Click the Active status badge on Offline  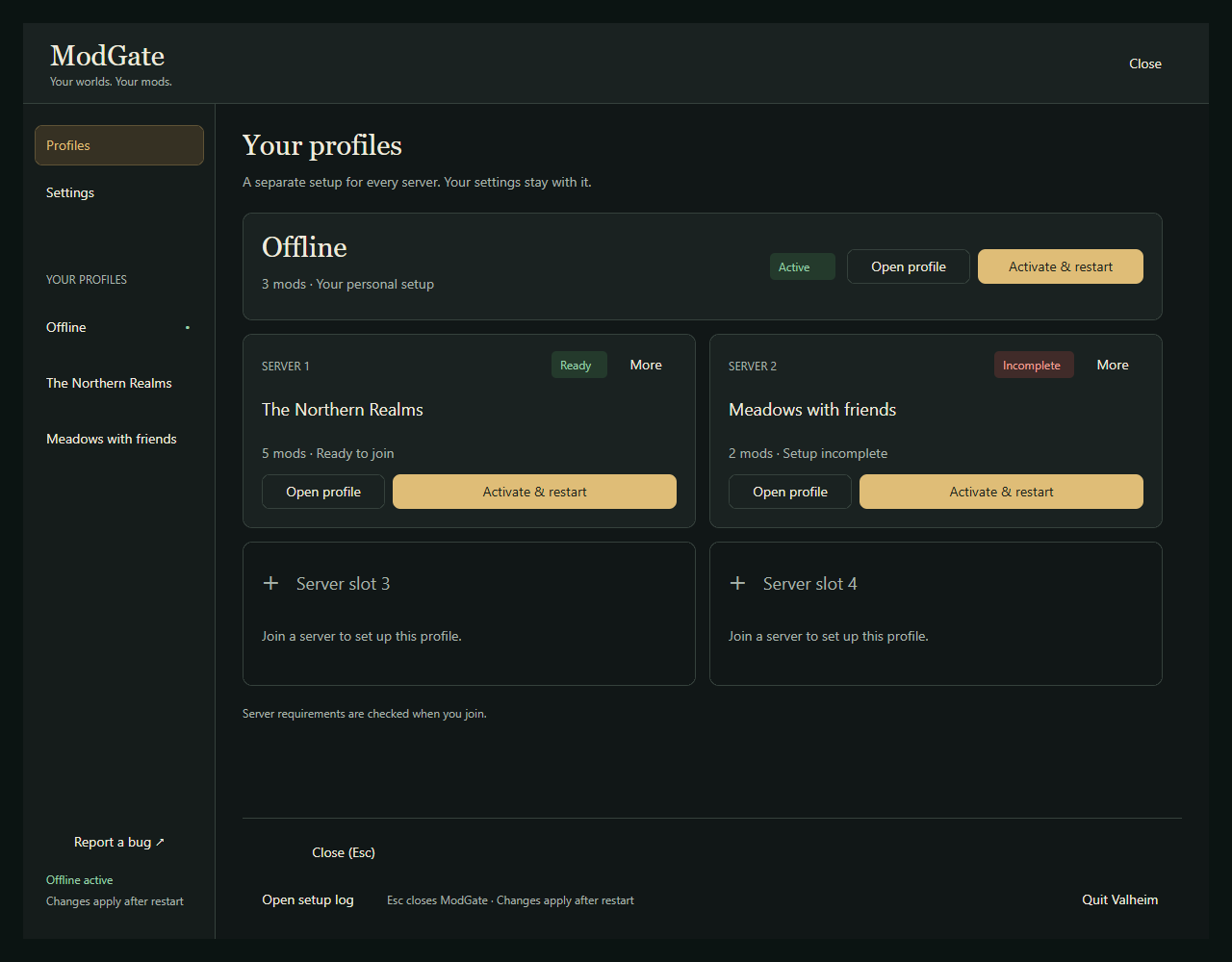(x=803, y=267)
